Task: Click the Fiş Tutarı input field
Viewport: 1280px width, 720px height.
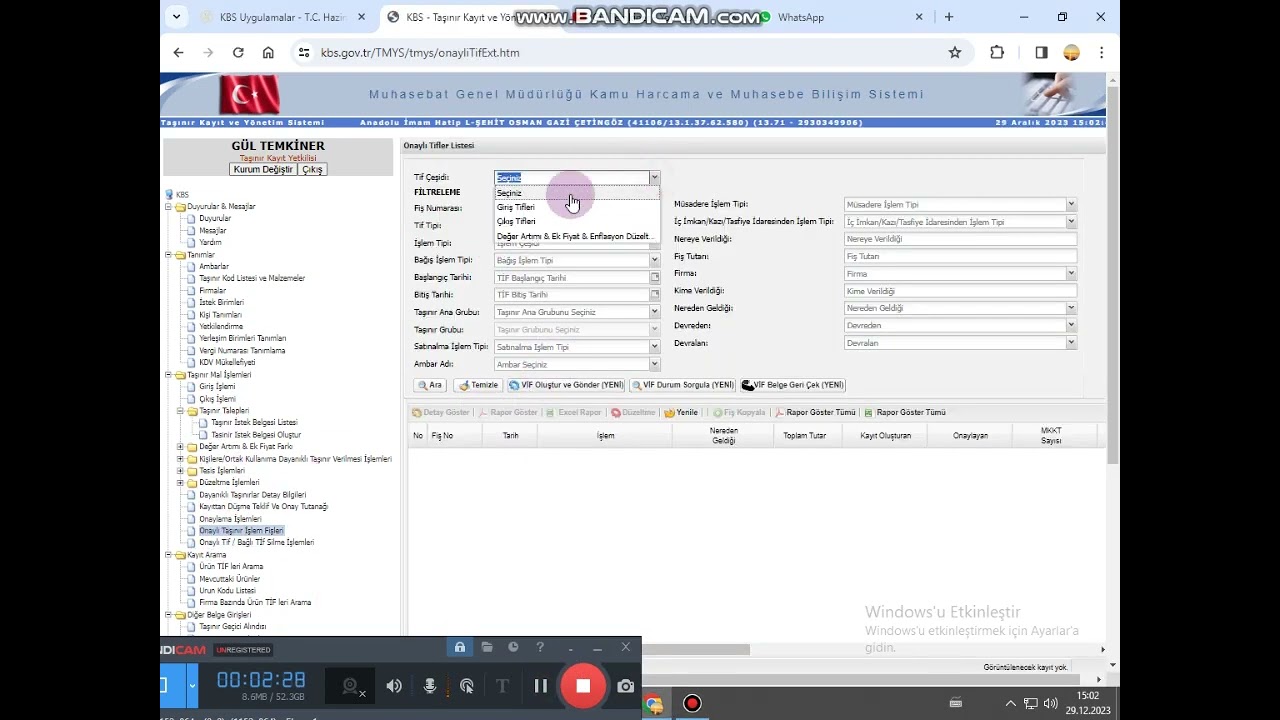Action: click(960, 256)
